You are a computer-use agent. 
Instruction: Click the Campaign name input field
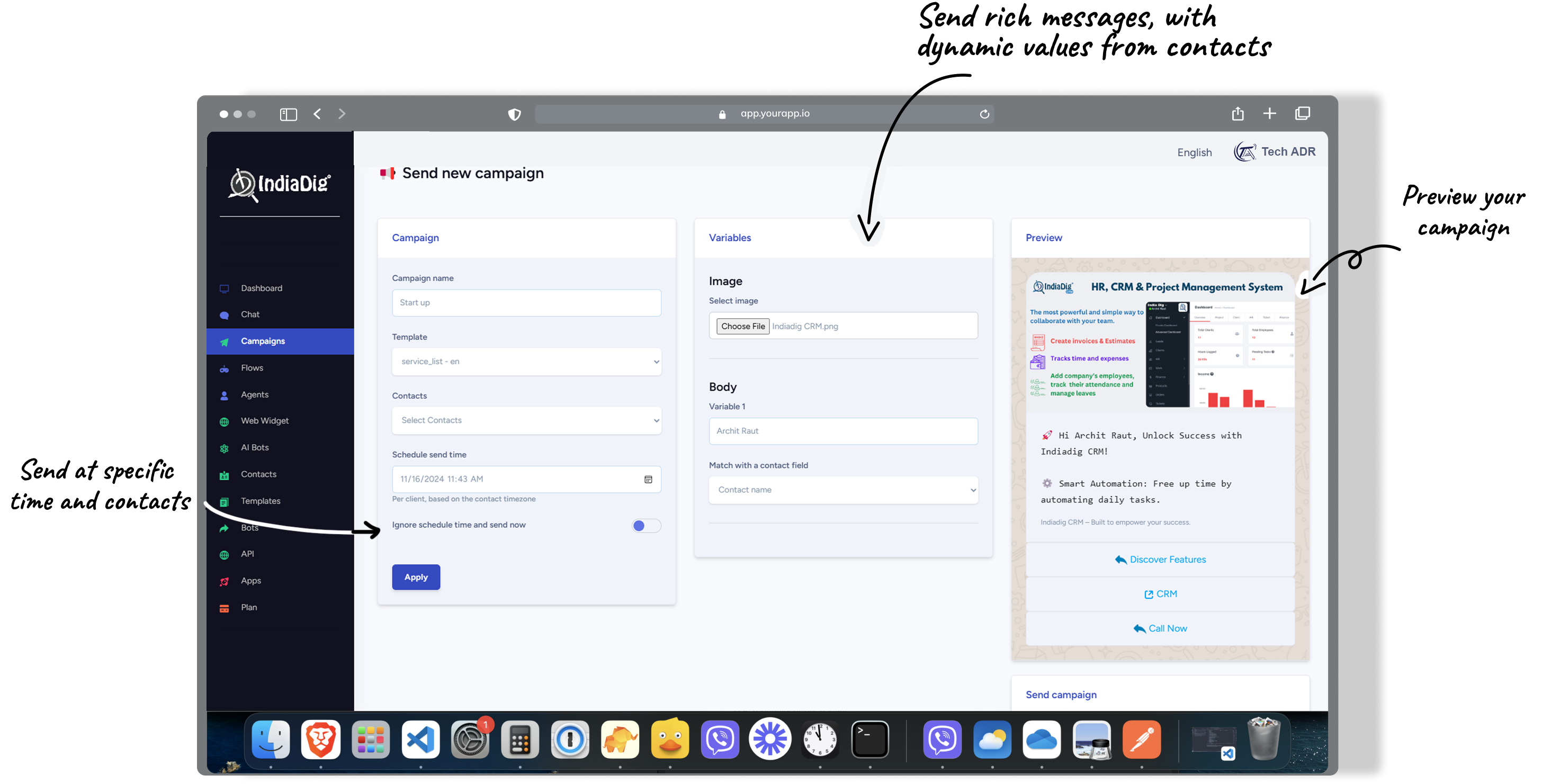coord(526,302)
